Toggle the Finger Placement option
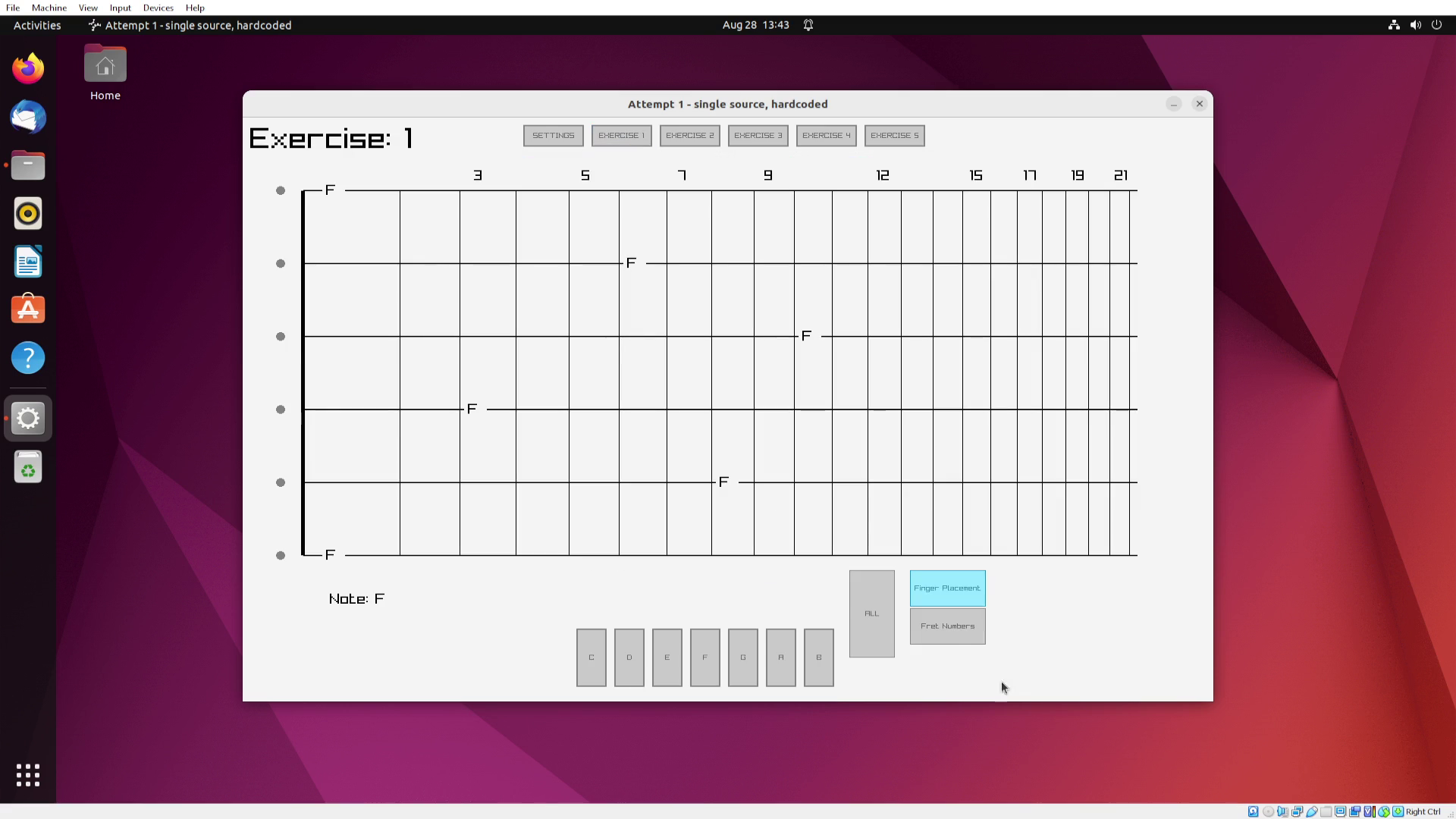This screenshot has height=819, width=1456. [x=947, y=588]
